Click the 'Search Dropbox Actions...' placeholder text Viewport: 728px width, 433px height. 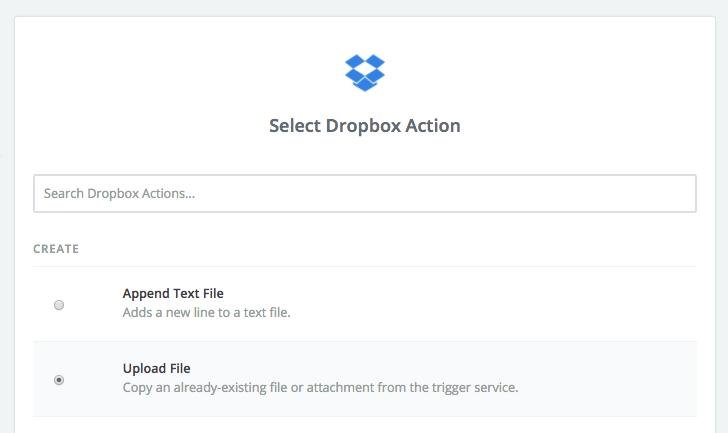pos(118,194)
